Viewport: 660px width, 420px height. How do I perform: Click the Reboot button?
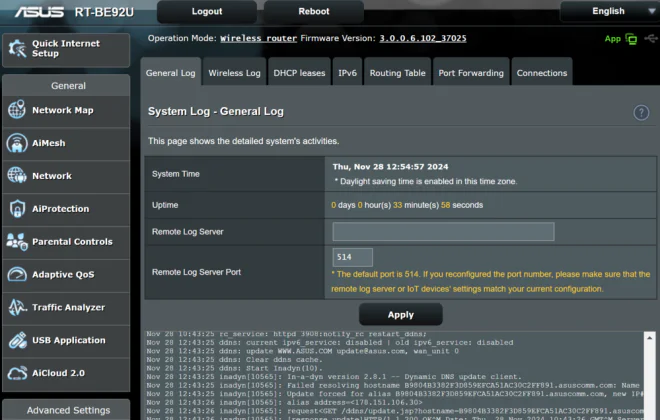coord(314,11)
